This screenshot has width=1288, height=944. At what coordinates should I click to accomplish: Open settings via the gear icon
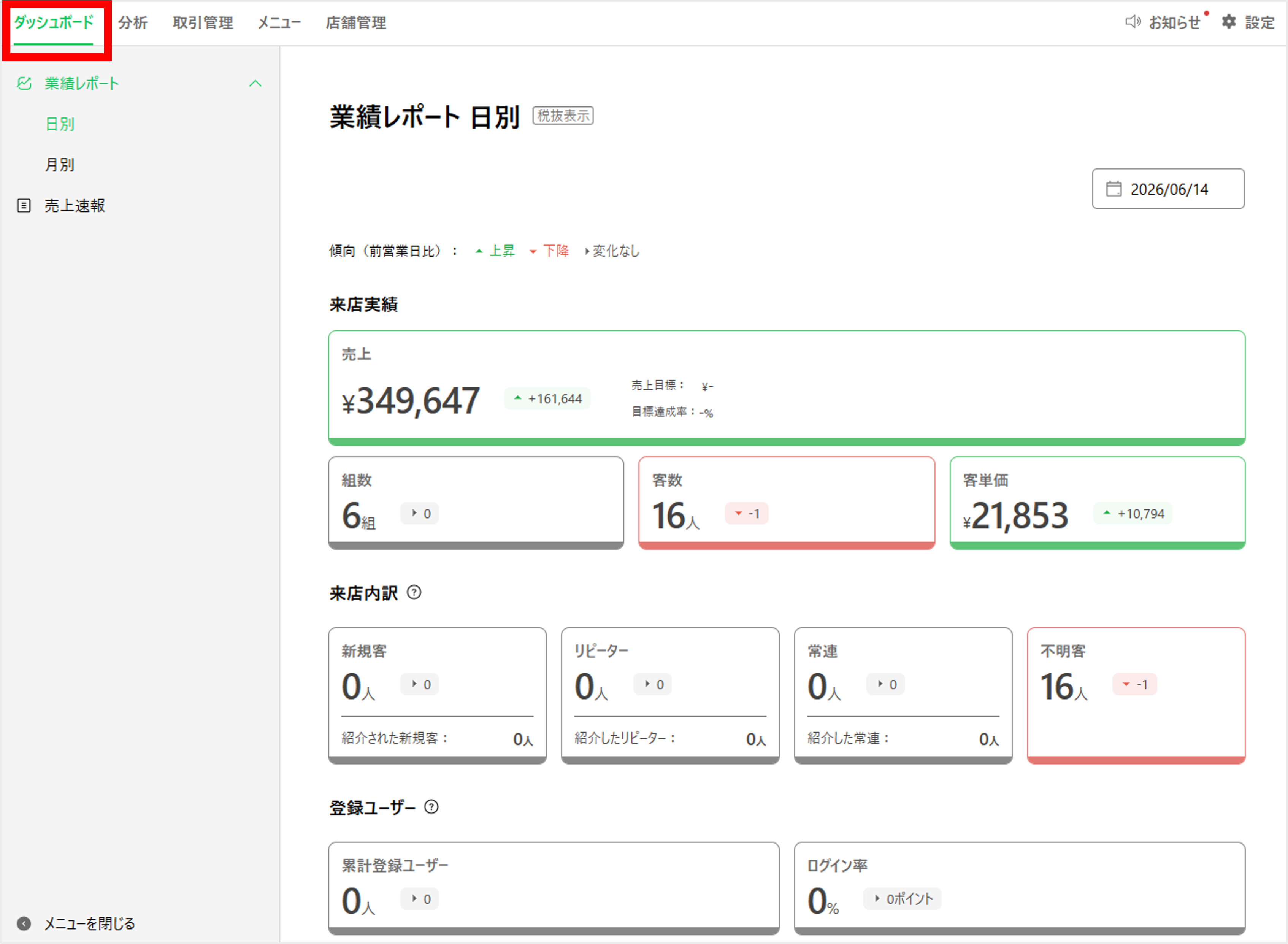point(1229,22)
